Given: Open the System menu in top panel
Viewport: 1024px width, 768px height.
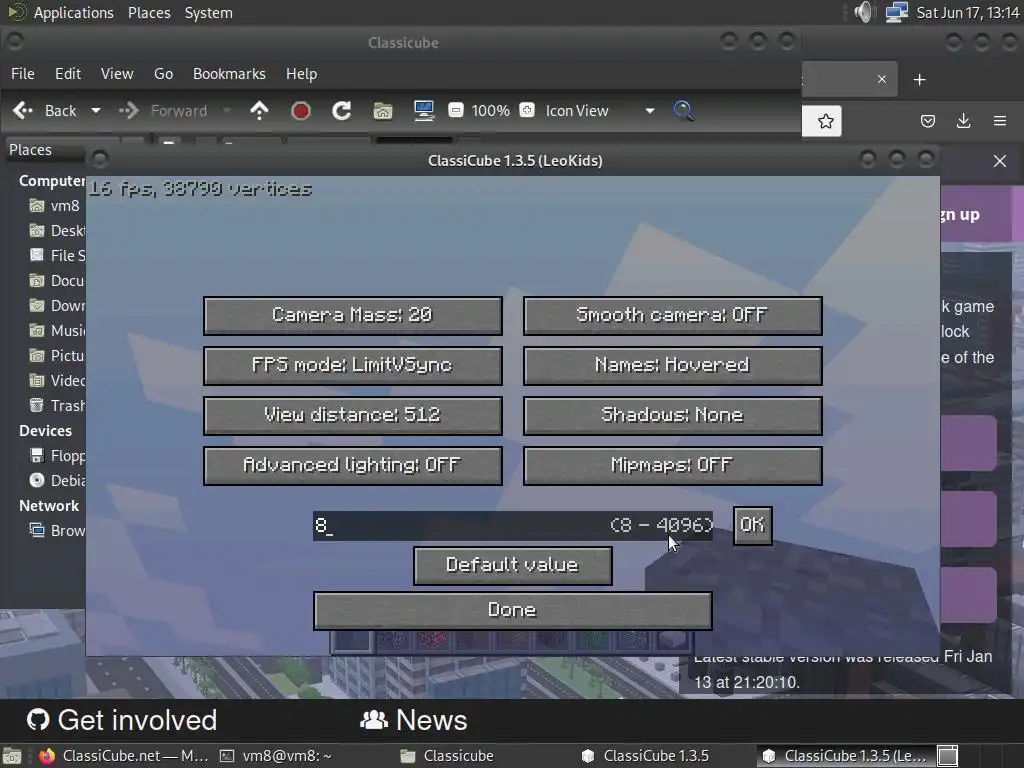Looking at the screenshot, I should (208, 12).
